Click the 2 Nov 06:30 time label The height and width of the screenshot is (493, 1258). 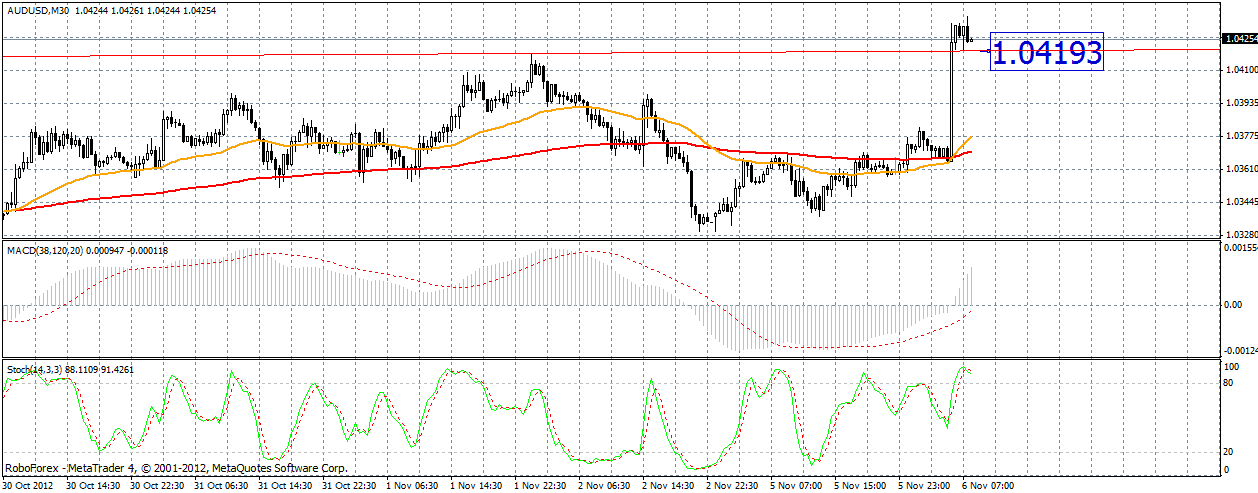(603, 485)
